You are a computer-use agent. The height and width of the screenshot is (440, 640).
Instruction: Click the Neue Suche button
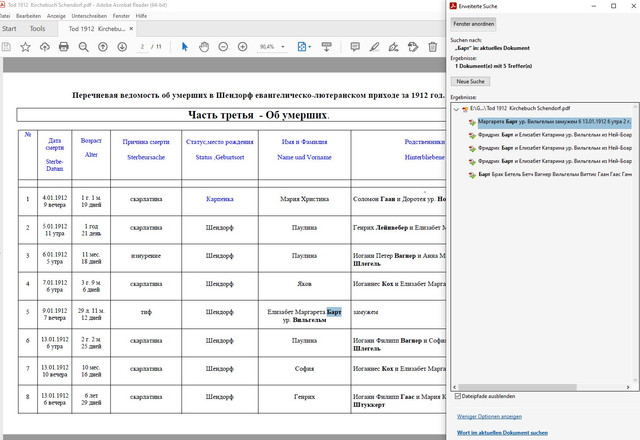[470, 82]
